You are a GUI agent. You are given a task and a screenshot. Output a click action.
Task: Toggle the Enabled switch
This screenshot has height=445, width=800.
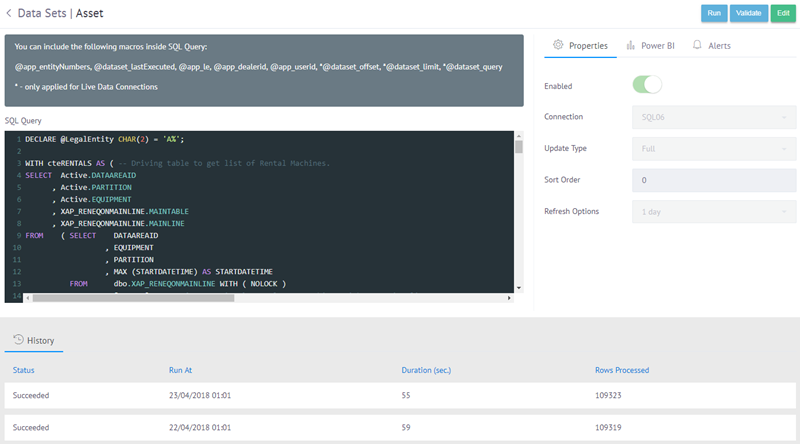pyautogui.click(x=647, y=86)
